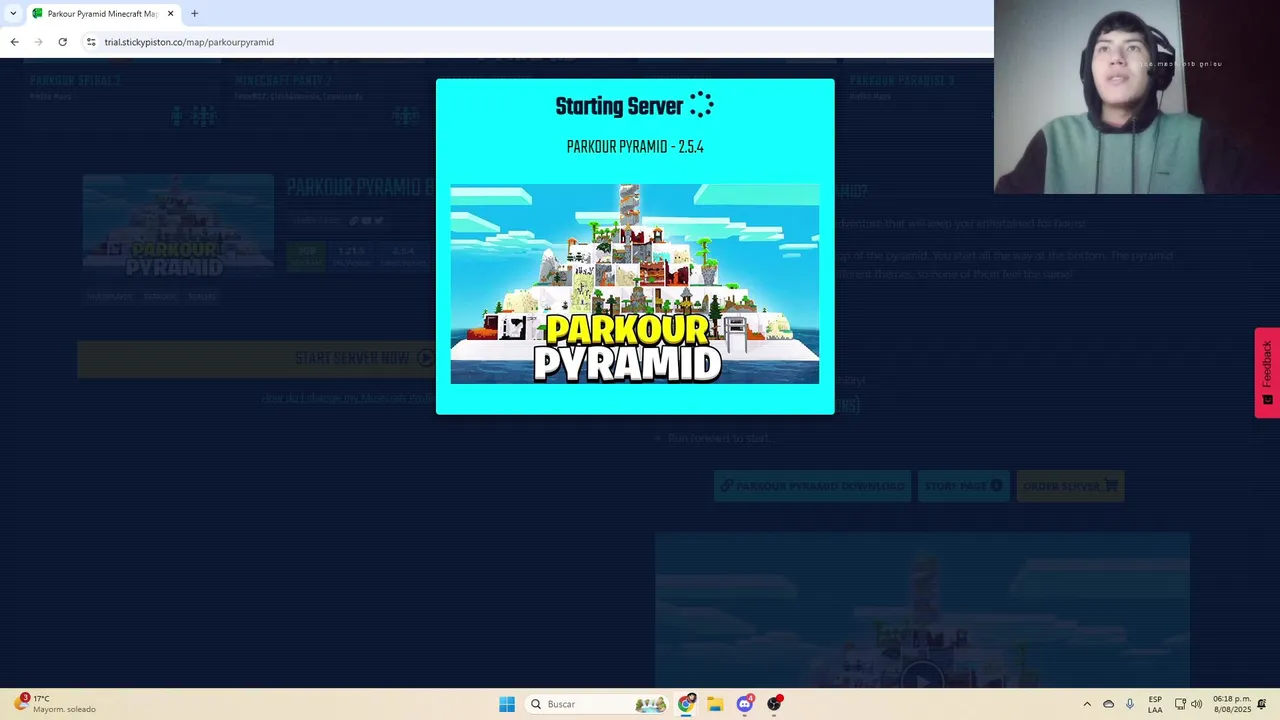Click the dimmed Parkour Pyramid Download button
This screenshot has width=1280, height=720.
[x=812, y=486]
